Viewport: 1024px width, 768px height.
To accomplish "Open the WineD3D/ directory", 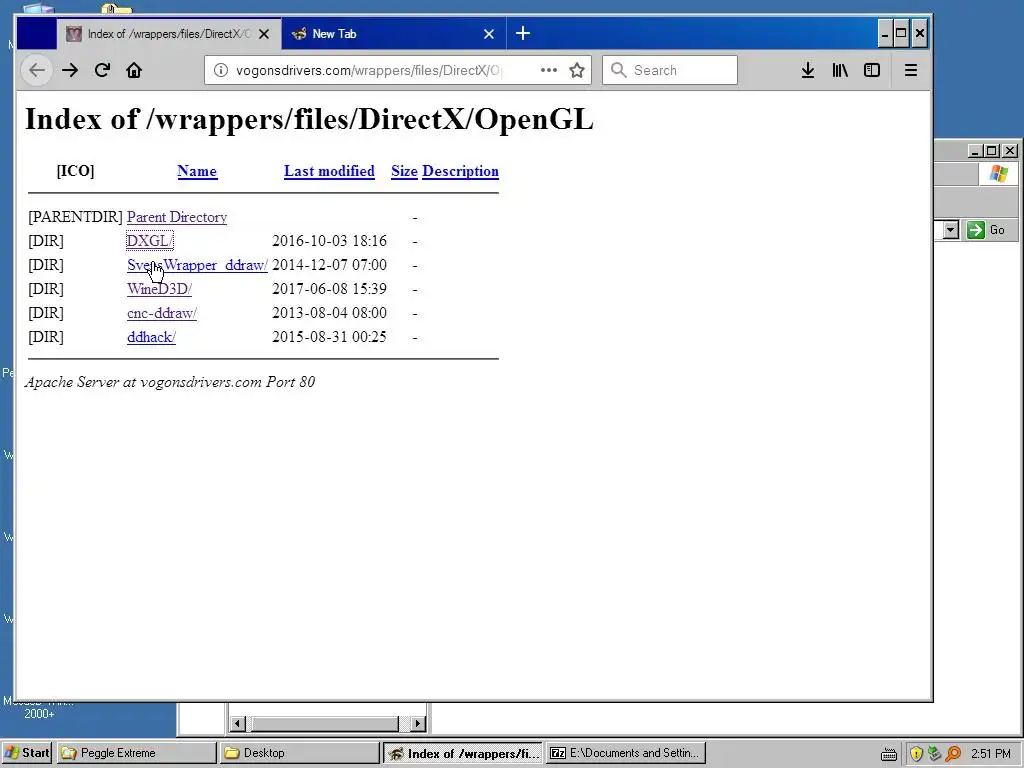I will [x=159, y=289].
